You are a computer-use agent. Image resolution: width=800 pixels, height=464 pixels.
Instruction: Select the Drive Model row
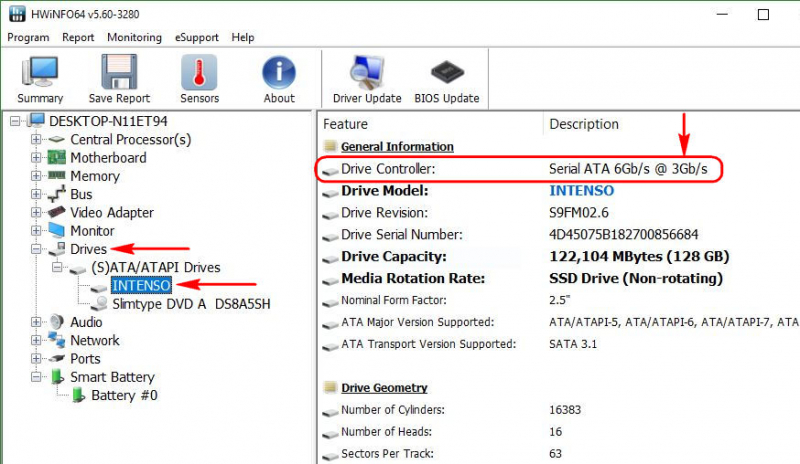tap(559, 190)
